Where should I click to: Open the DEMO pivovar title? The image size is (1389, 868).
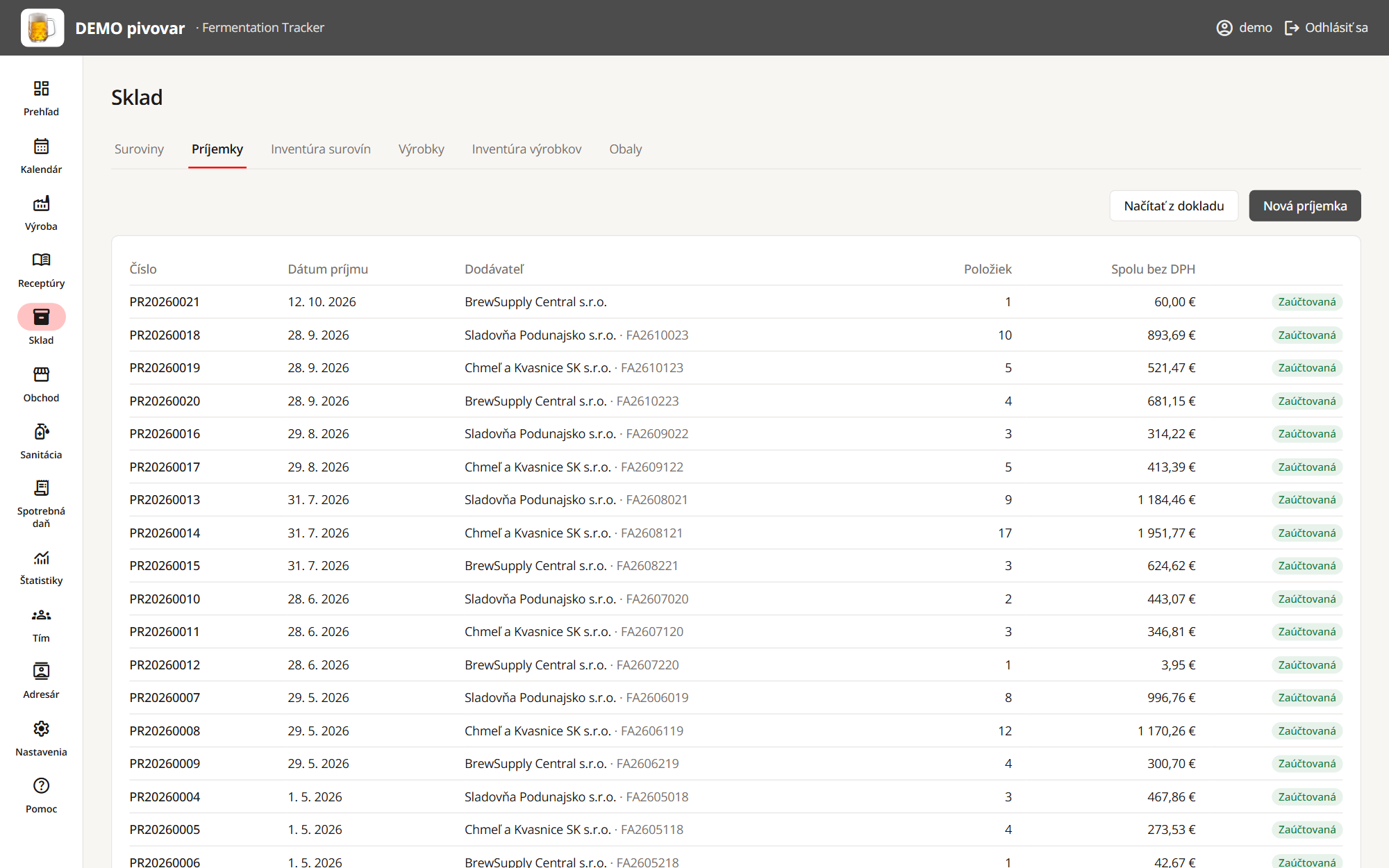[130, 28]
